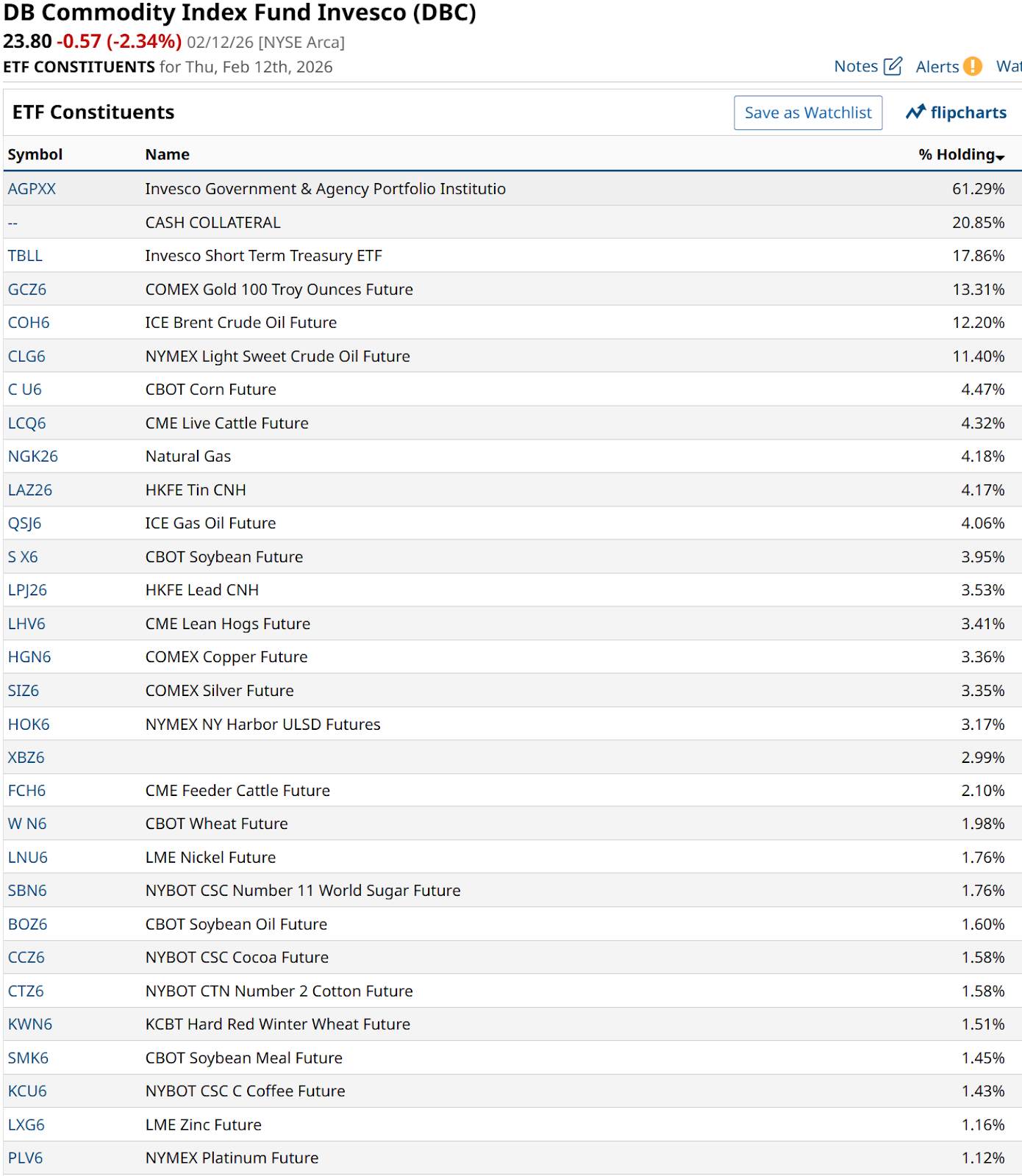The height and width of the screenshot is (1176, 1022).
Task: Select the HKFE Tin CNH name
Action: (196, 490)
